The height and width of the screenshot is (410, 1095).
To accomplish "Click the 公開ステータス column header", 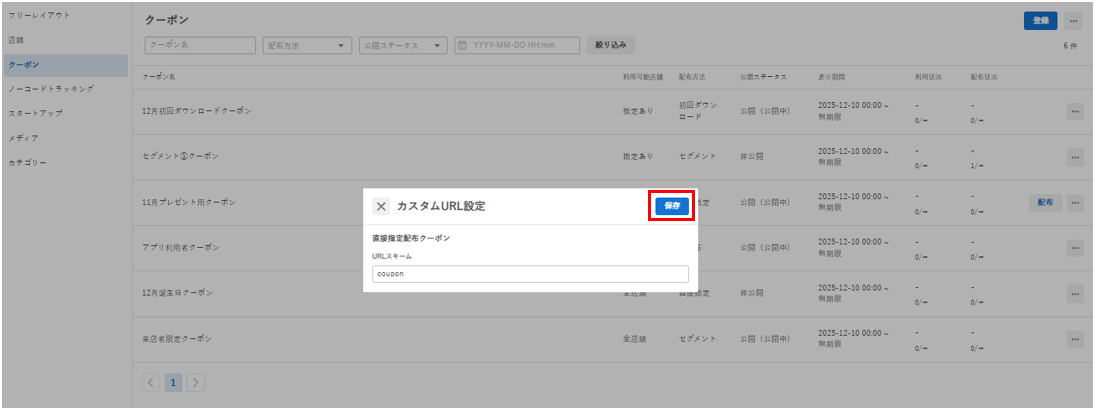I will tap(763, 76).
